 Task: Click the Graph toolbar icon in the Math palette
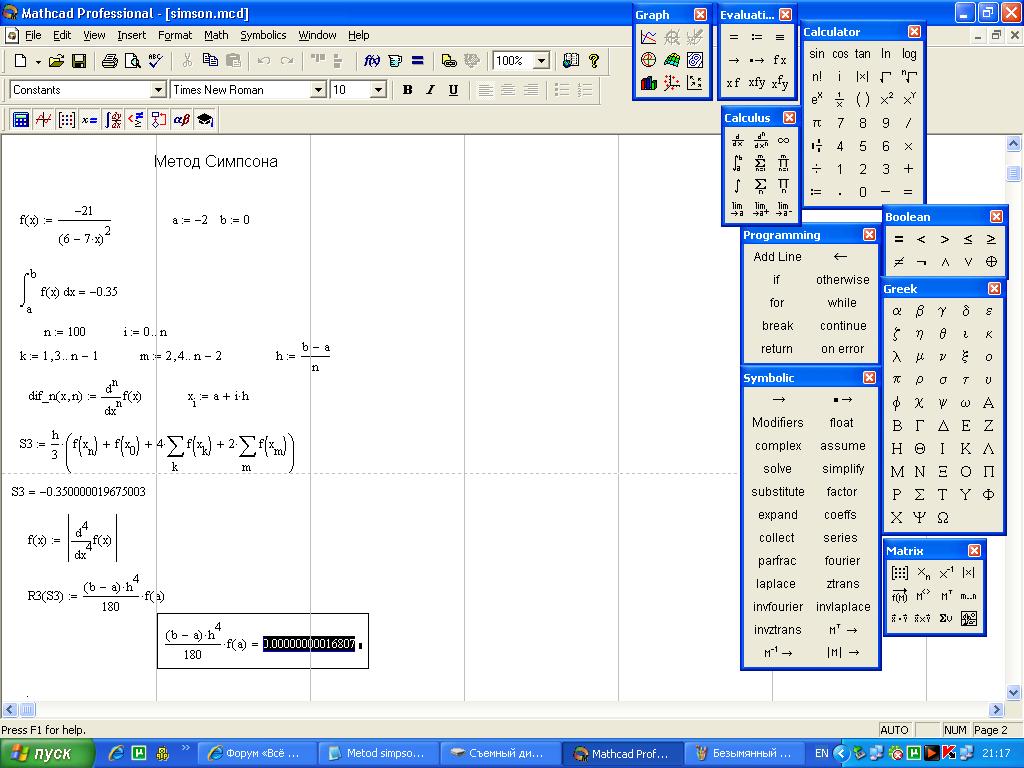(x=43, y=120)
